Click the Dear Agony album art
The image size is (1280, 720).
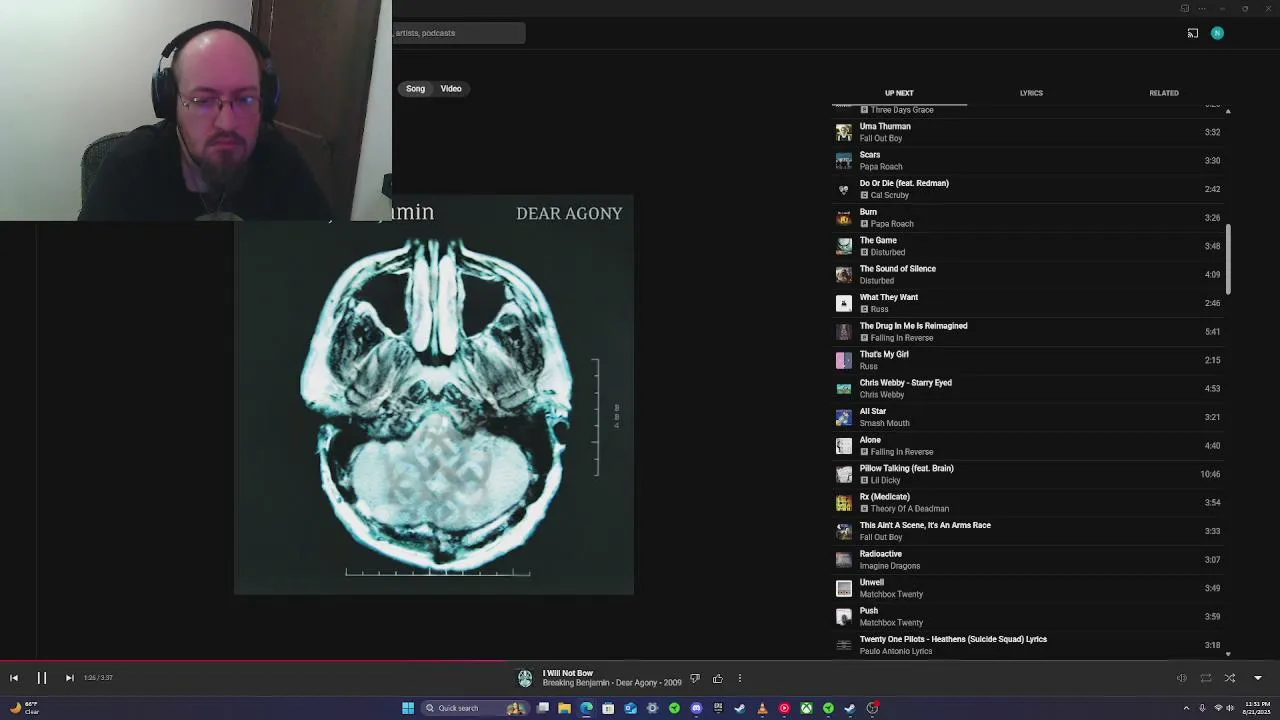434,395
